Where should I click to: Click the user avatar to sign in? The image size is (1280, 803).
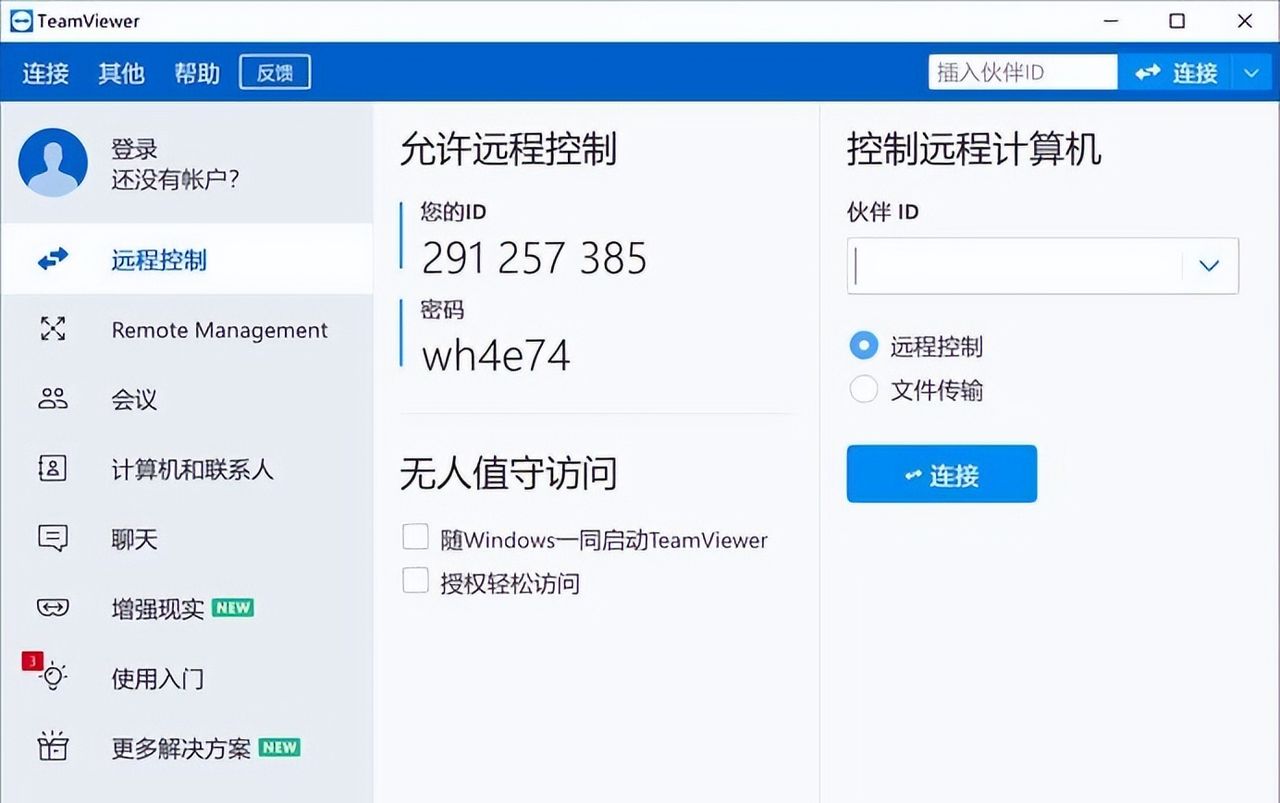(53, 160)
